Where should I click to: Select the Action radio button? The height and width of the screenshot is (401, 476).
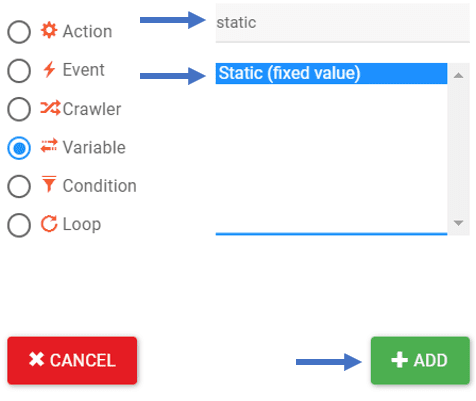pyautogui.click(x=19, y=32)
